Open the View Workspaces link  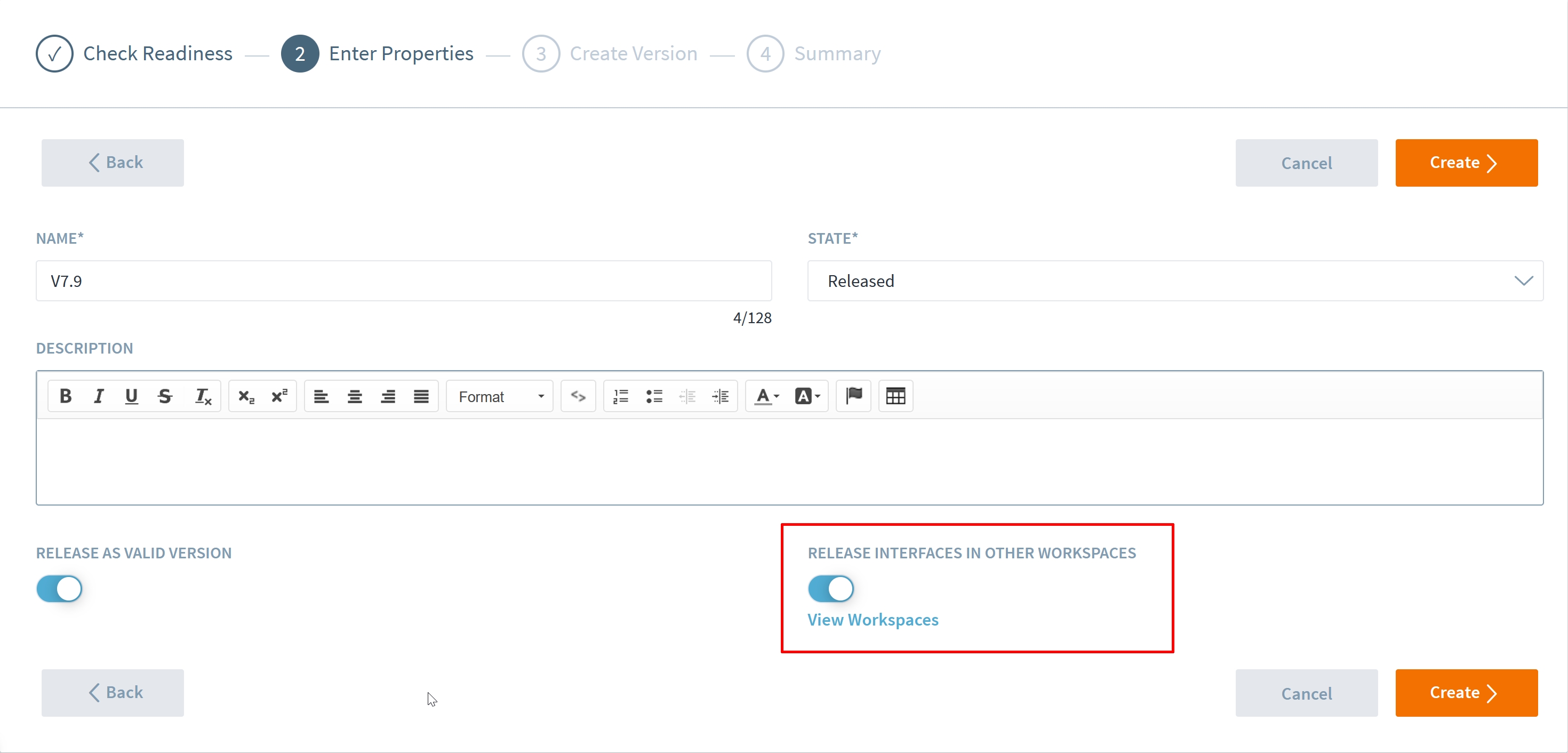coord(872,620)
